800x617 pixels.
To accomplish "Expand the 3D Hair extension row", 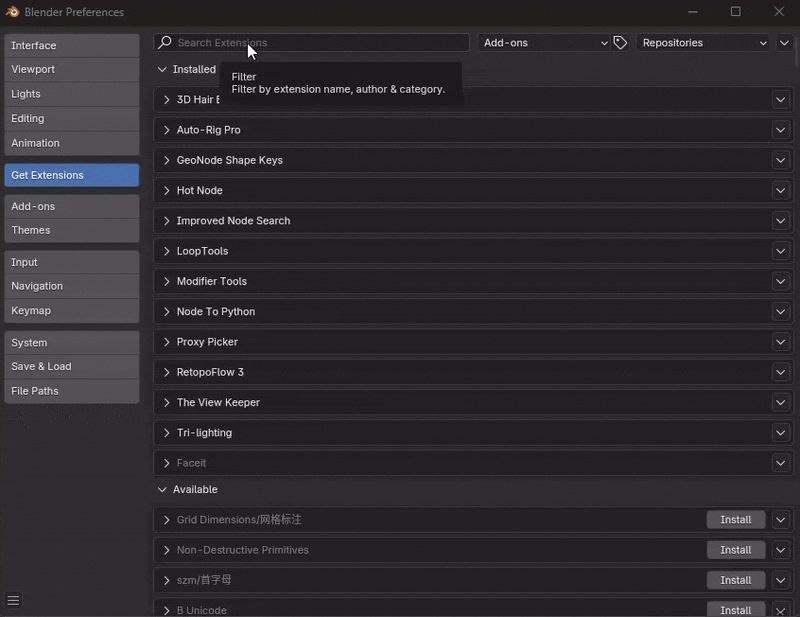I will (166, 100).
